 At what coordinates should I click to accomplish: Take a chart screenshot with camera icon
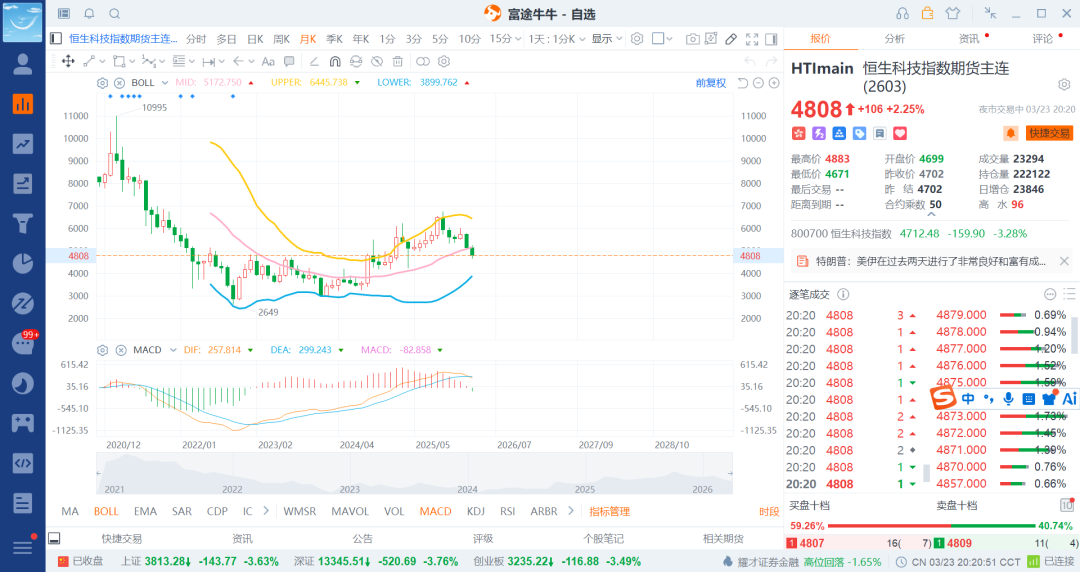693,39
